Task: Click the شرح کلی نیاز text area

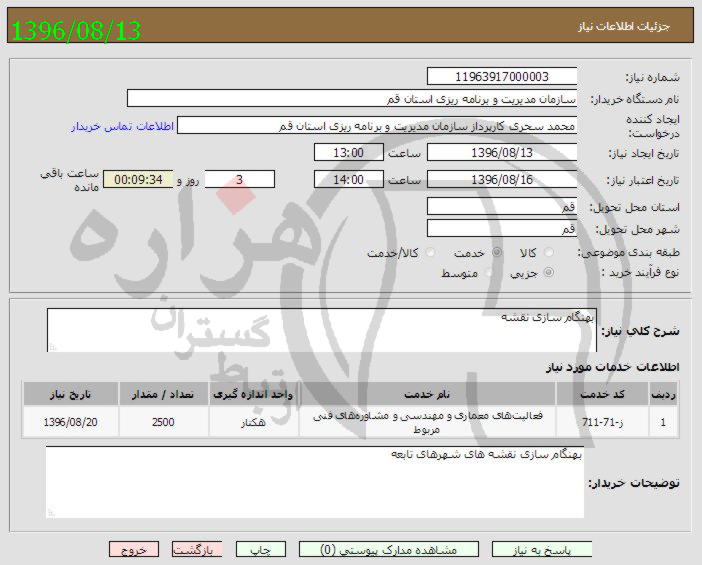Action: tap(322, 330)
